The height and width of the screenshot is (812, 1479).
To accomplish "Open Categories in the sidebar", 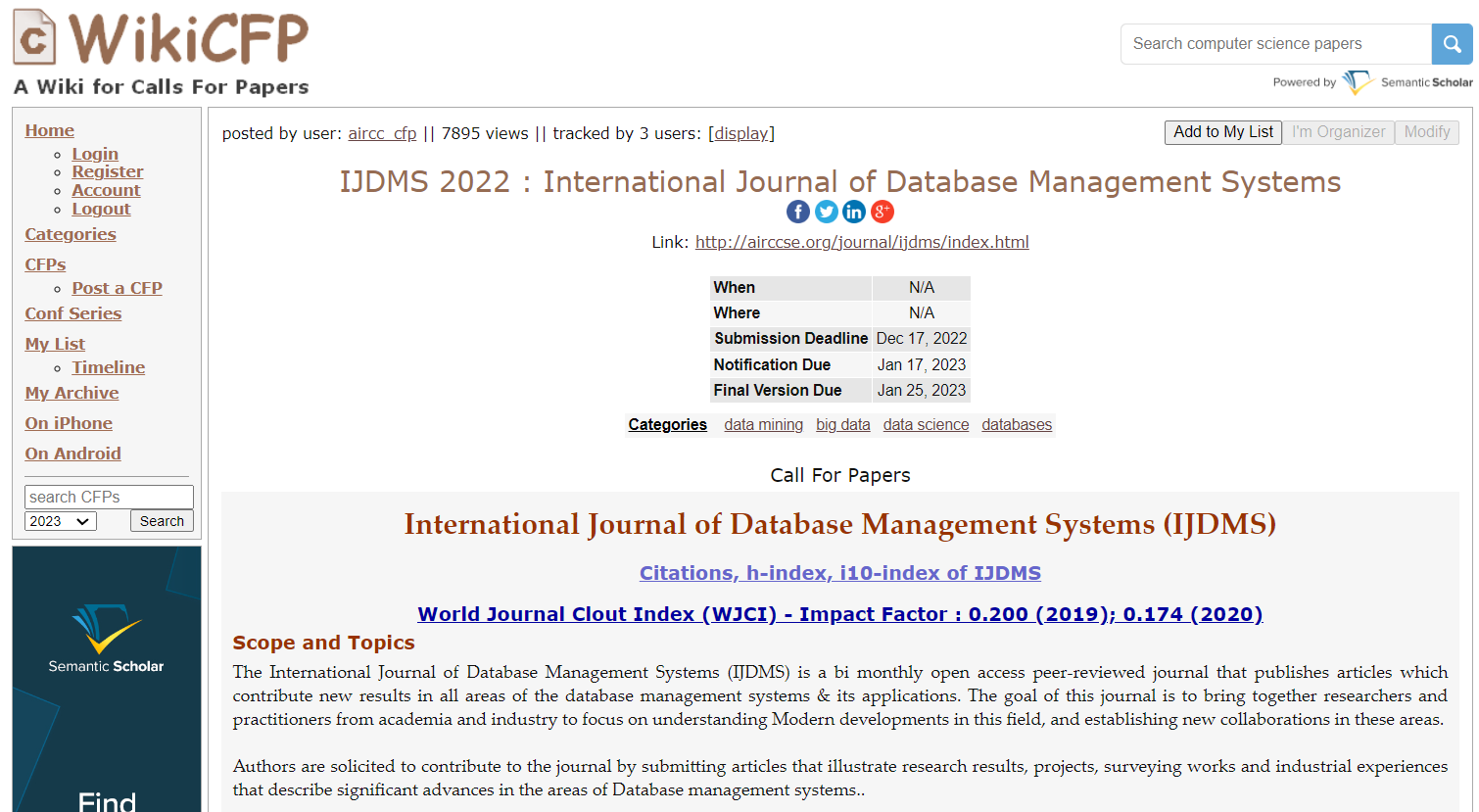I will (71, 234).
